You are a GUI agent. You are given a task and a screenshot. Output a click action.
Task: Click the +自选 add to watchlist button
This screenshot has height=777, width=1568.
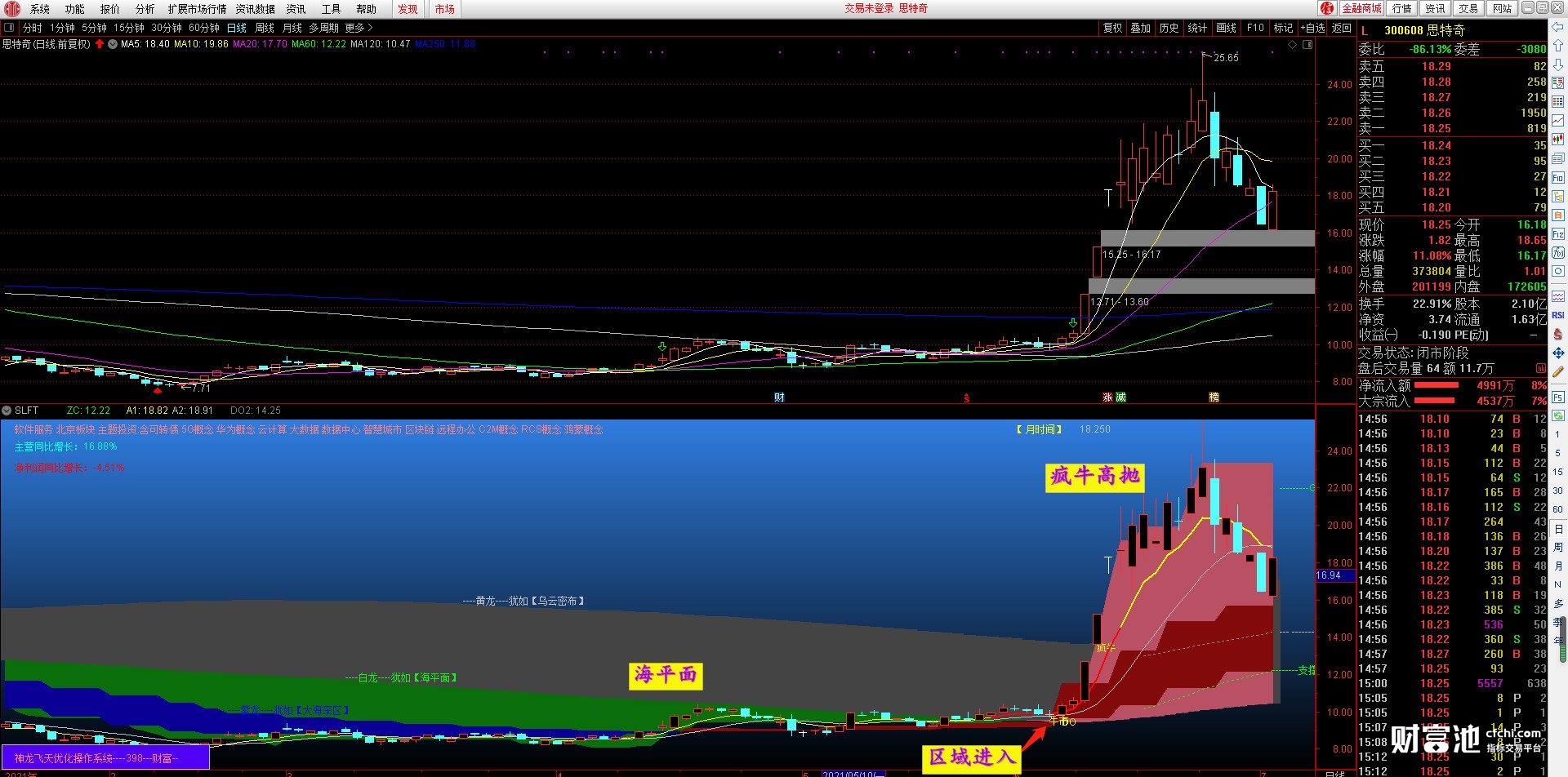[x=1312, y=28]
